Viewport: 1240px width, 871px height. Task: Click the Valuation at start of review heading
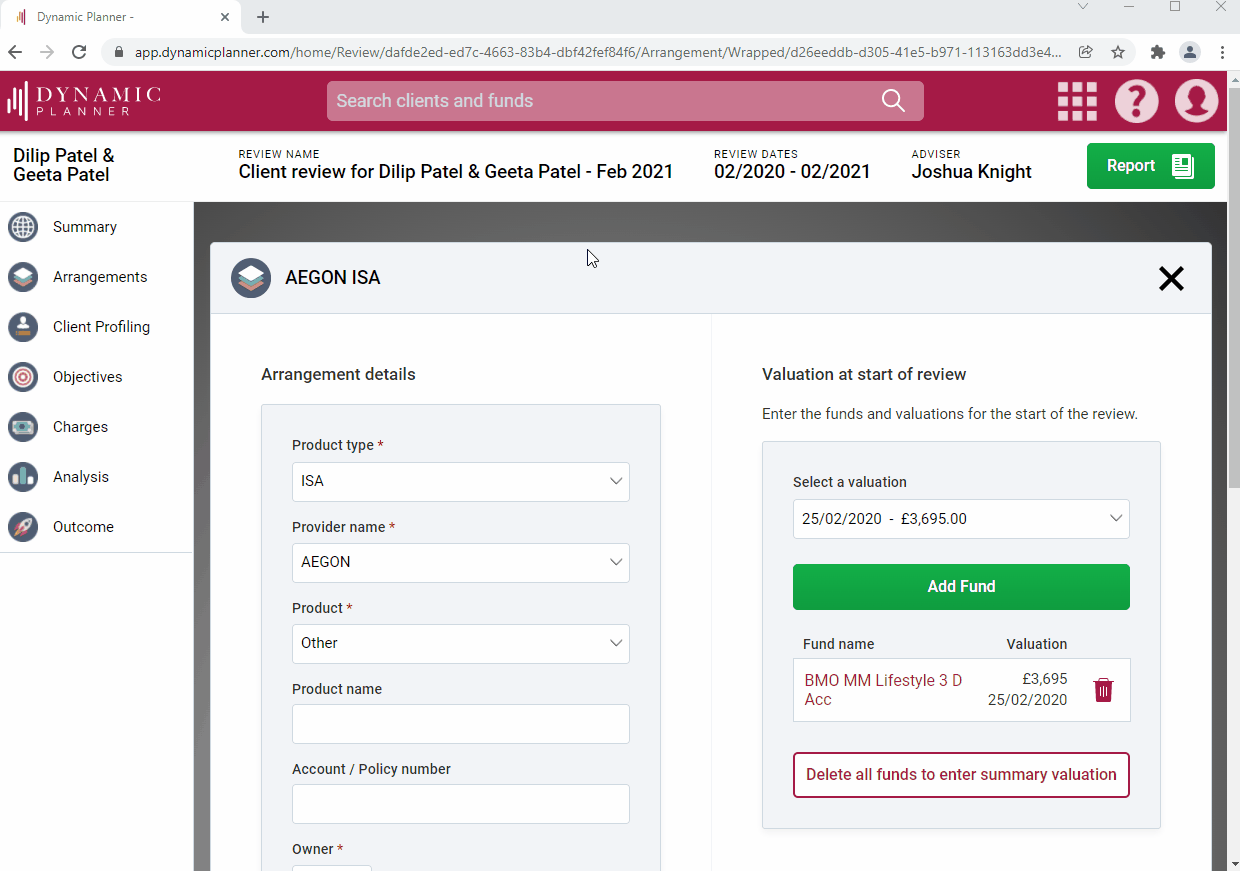point(864,375)
